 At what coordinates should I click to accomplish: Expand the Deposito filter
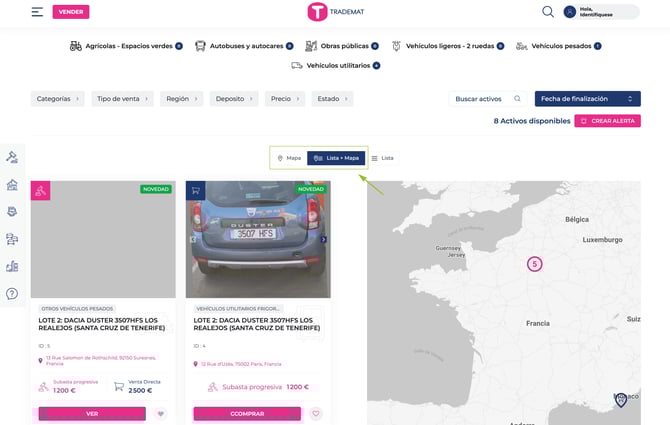pyautogui.click(x=234, y=99)
